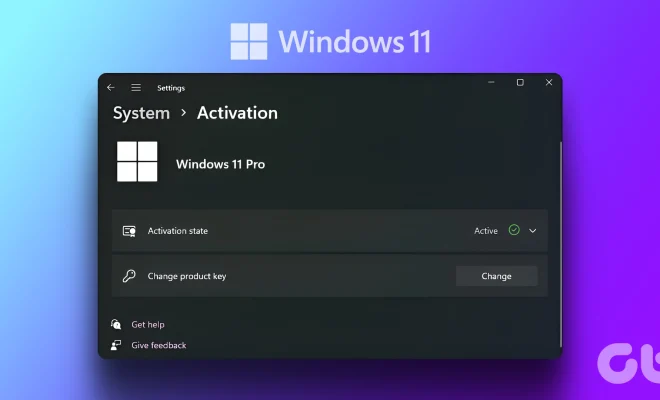Open the Give feedback link
This screenshot has width=660, height=400.
tap(159, 345)
